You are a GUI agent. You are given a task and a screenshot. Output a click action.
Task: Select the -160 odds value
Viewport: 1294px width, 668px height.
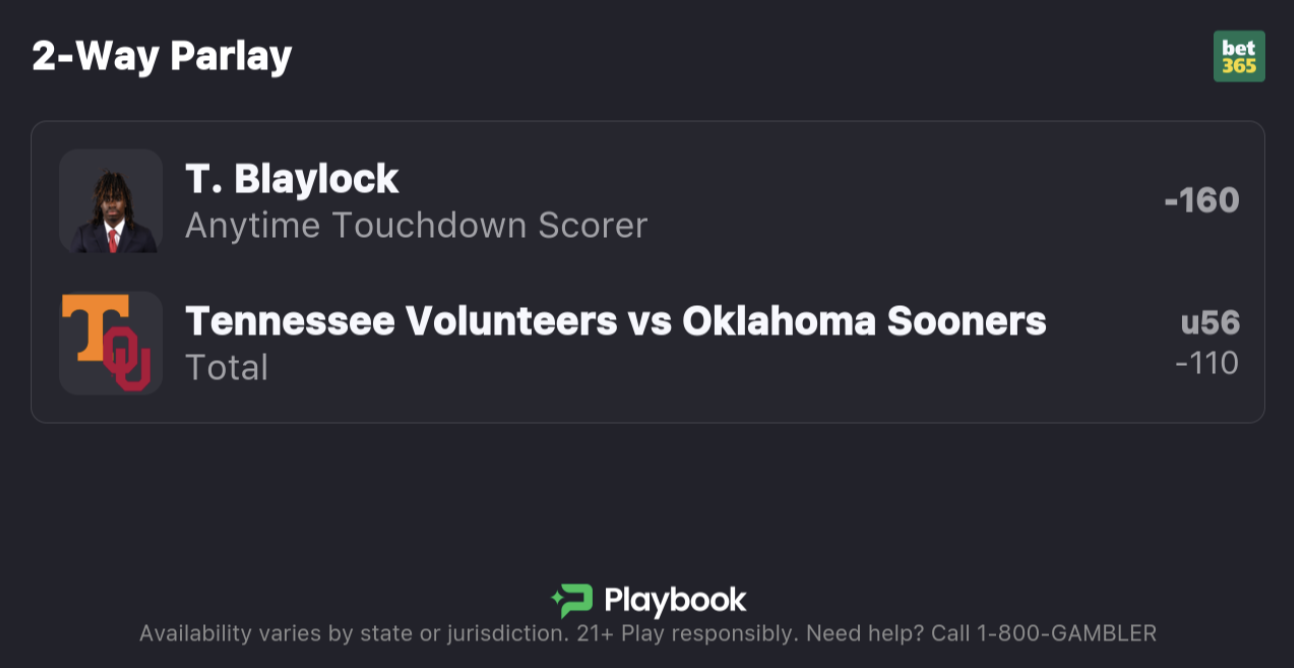1203,200
